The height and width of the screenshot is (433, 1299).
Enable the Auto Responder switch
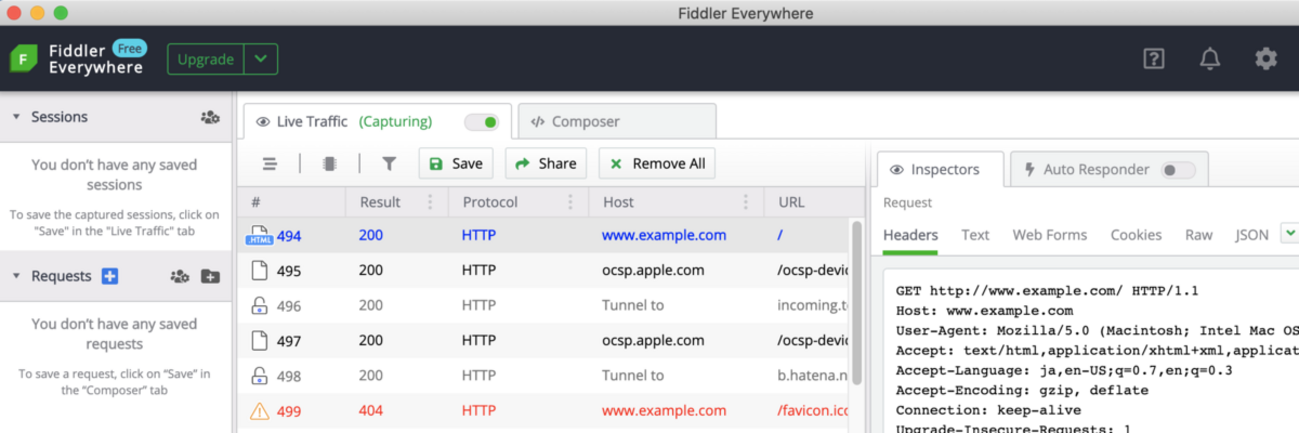(1178, 170)
